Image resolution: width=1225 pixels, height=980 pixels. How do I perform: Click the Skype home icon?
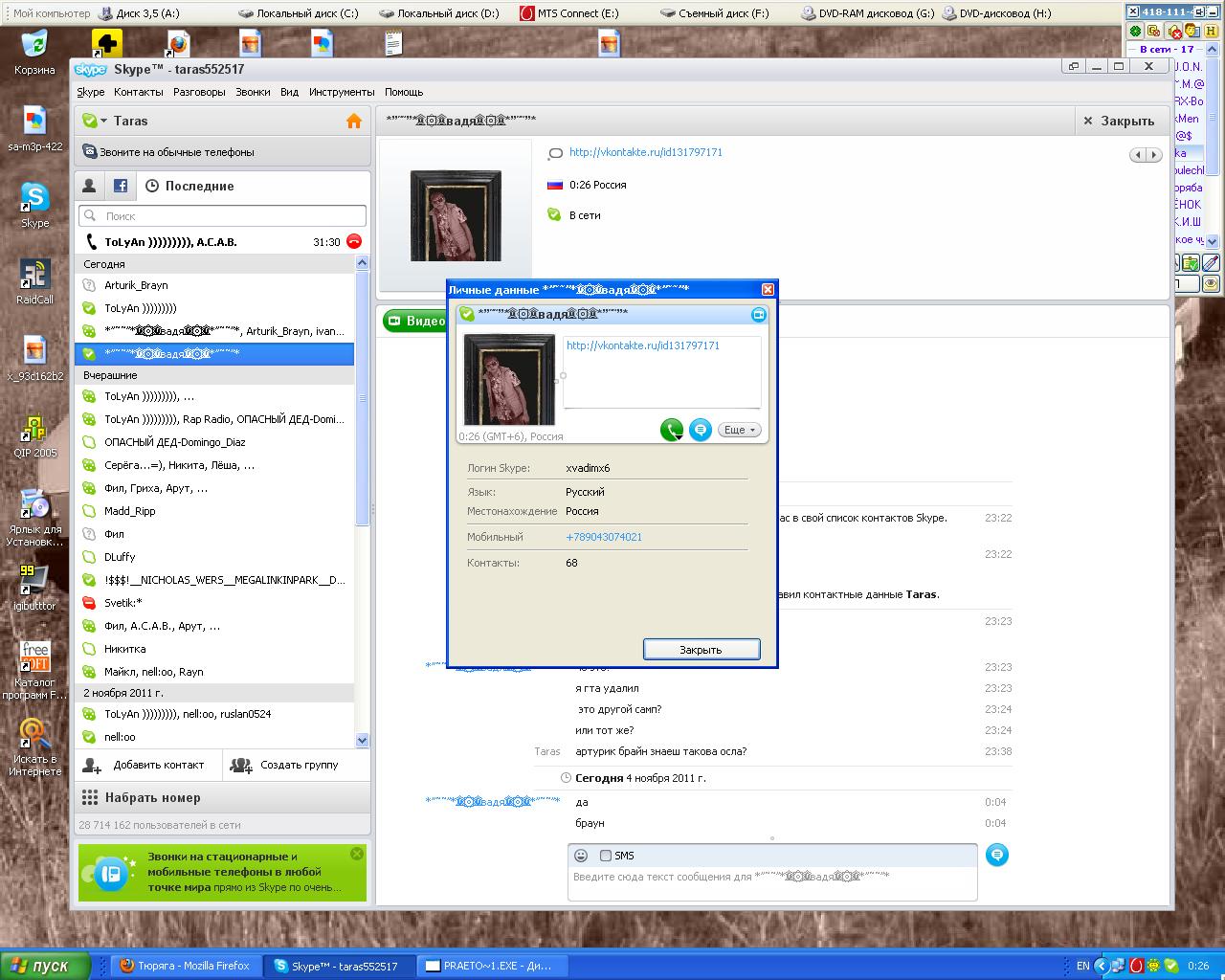pyautogui.click(x=354, y=122)
